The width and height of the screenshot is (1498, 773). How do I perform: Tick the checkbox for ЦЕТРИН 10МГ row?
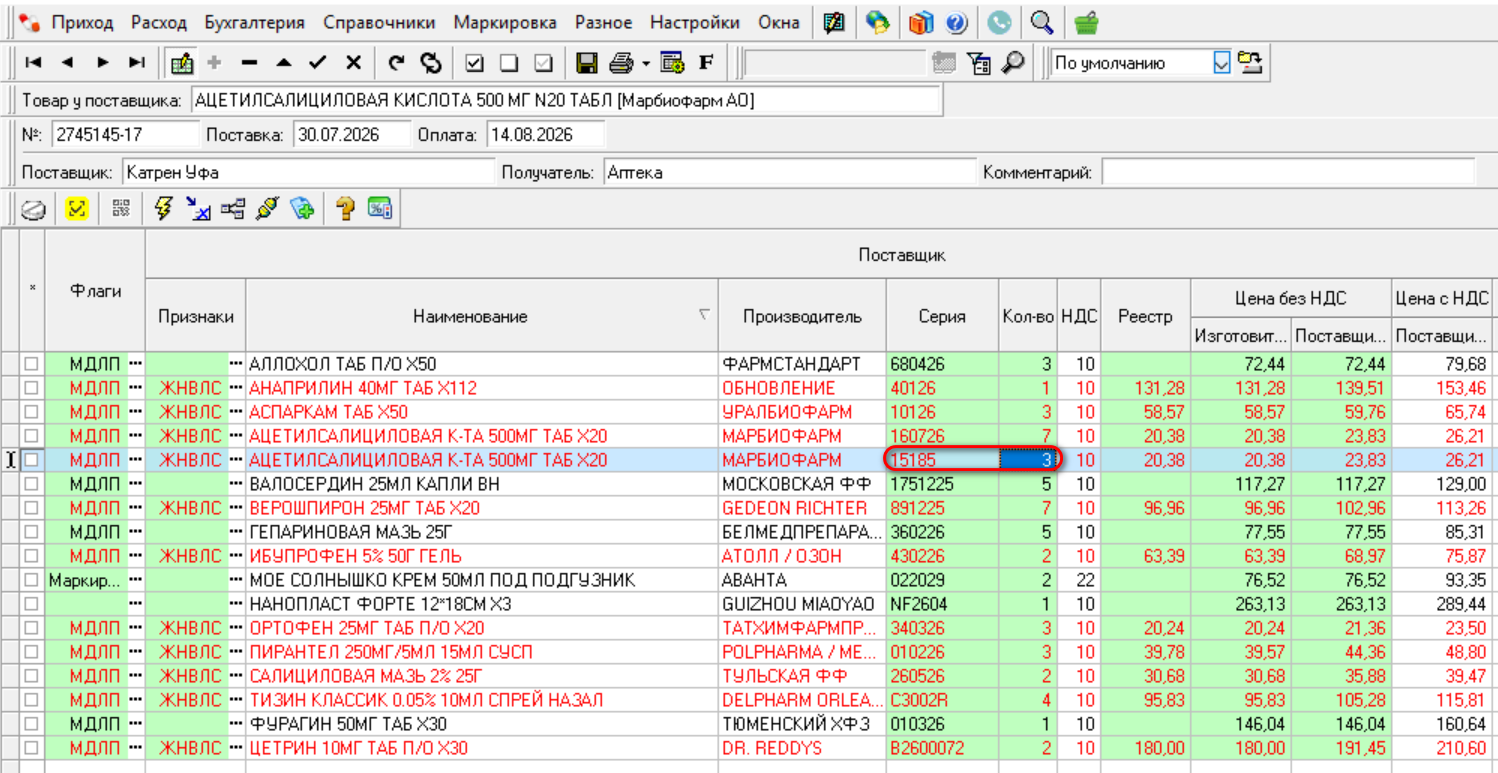[x=31, y=748]
